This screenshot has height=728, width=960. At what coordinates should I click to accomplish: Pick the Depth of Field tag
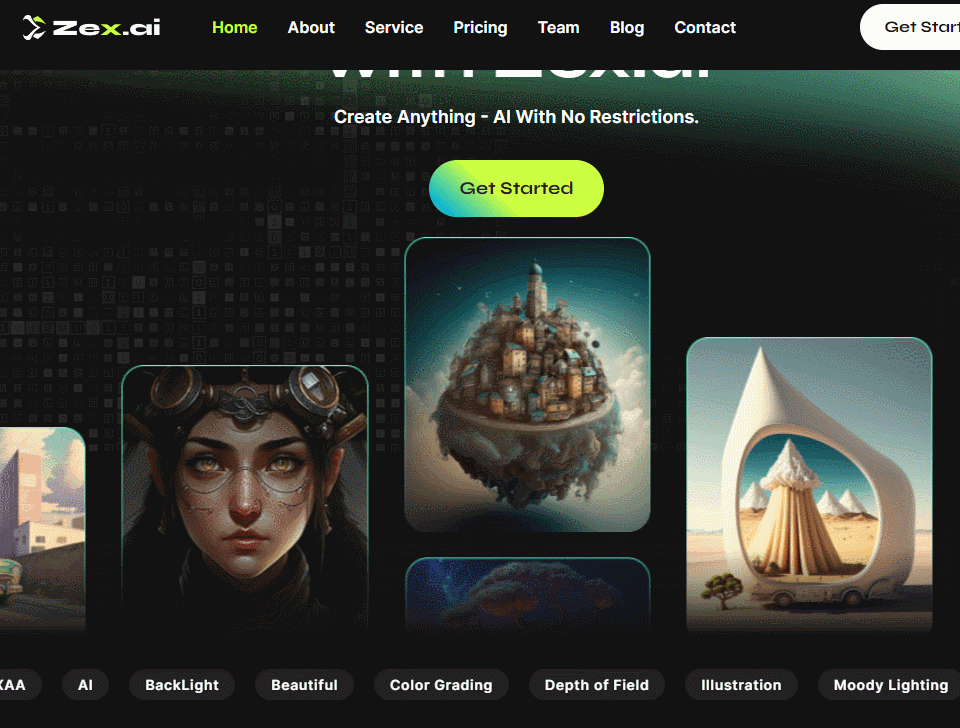596,685
